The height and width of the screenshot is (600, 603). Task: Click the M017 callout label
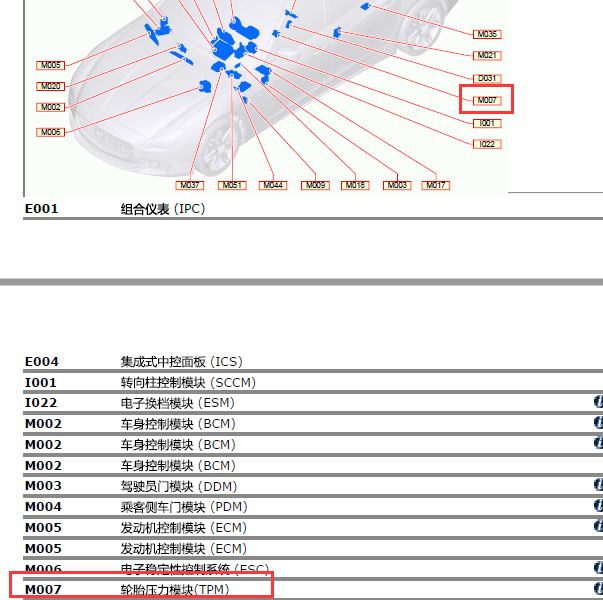(x=436, y=185)
